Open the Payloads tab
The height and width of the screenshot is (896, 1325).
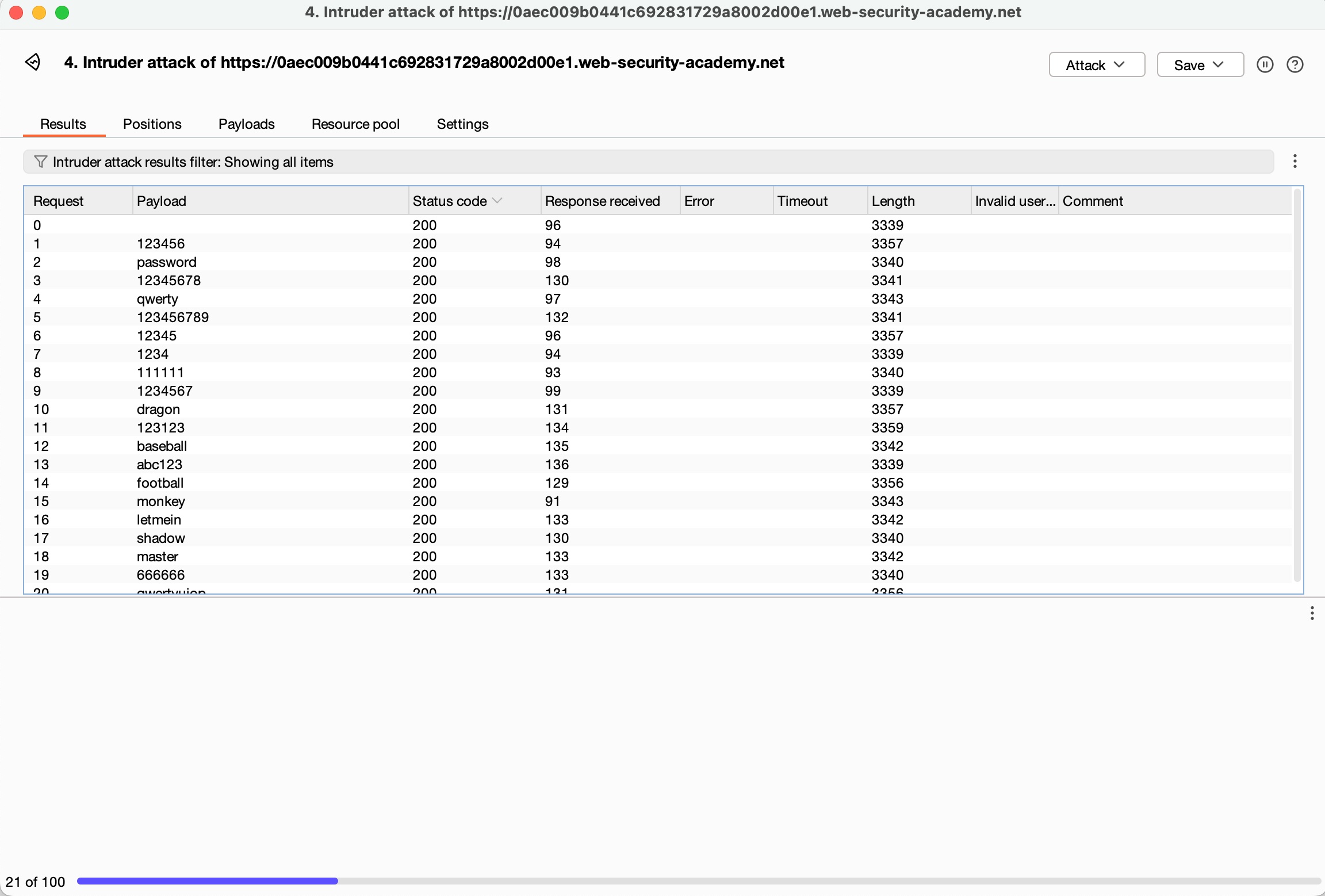pos(247,124)
